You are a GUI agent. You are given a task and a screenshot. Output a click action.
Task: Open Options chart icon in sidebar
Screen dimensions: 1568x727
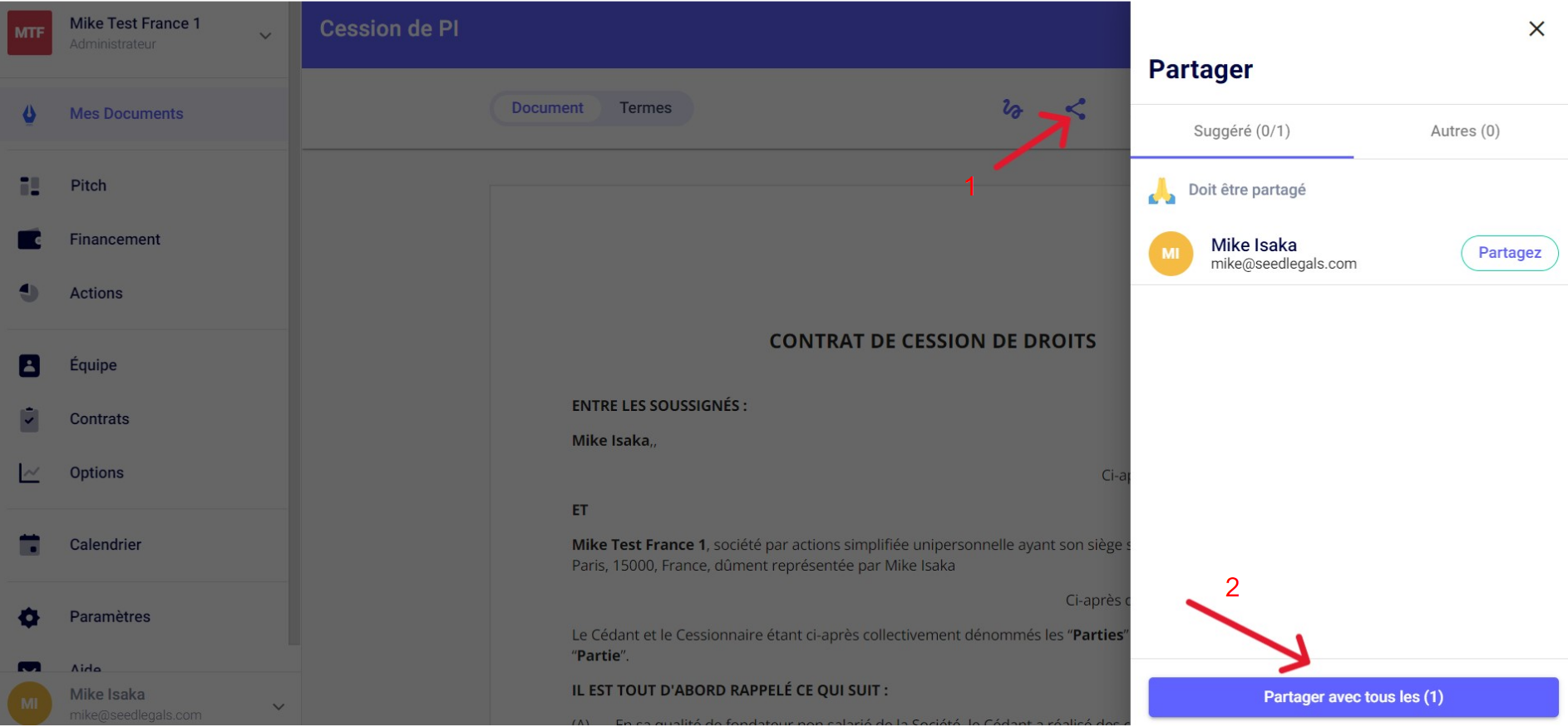(x=30, y=472)
